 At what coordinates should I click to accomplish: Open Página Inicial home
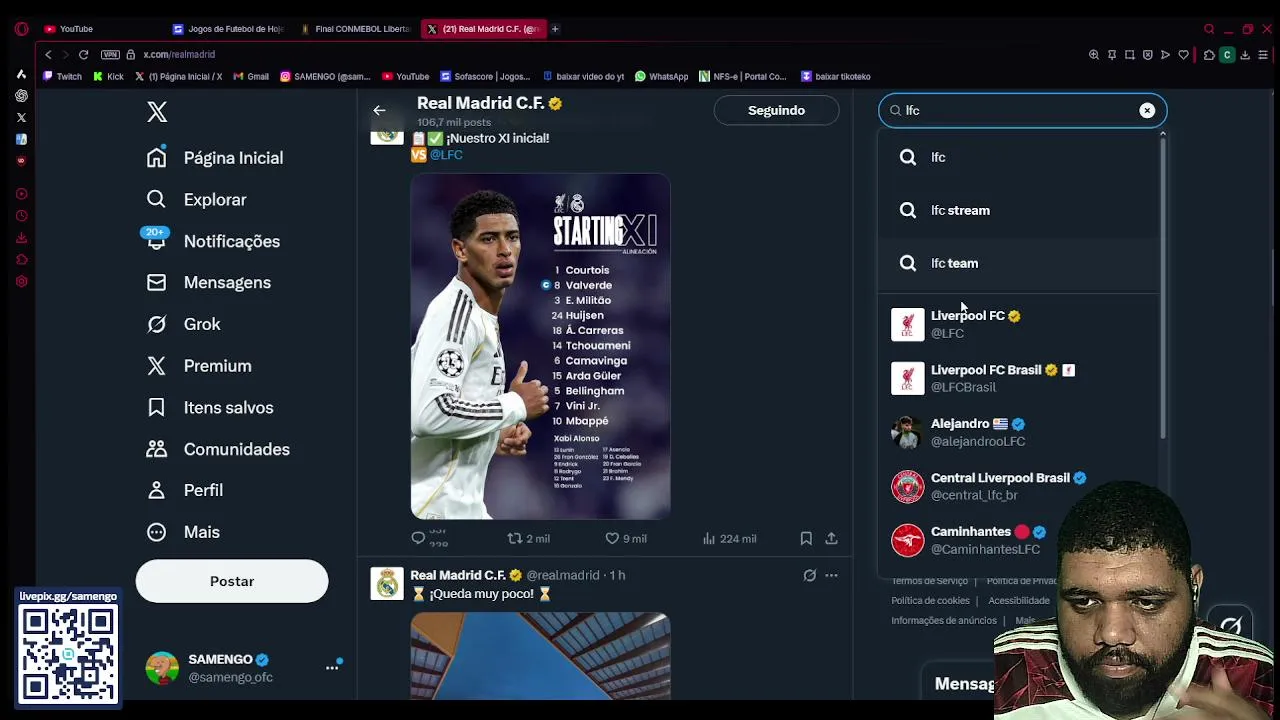click(x=215, y=158)
